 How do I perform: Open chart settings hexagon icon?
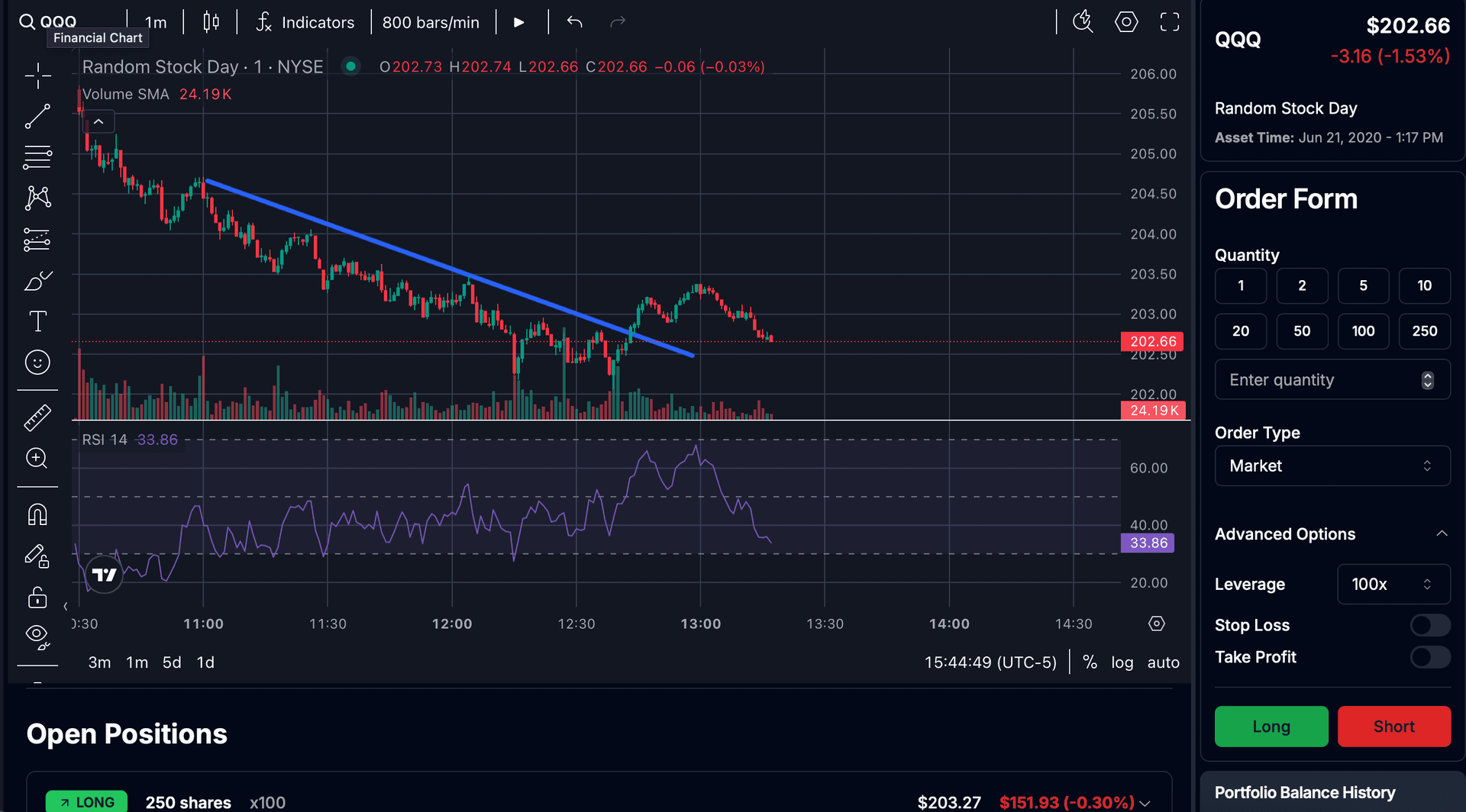point(1126,22)
